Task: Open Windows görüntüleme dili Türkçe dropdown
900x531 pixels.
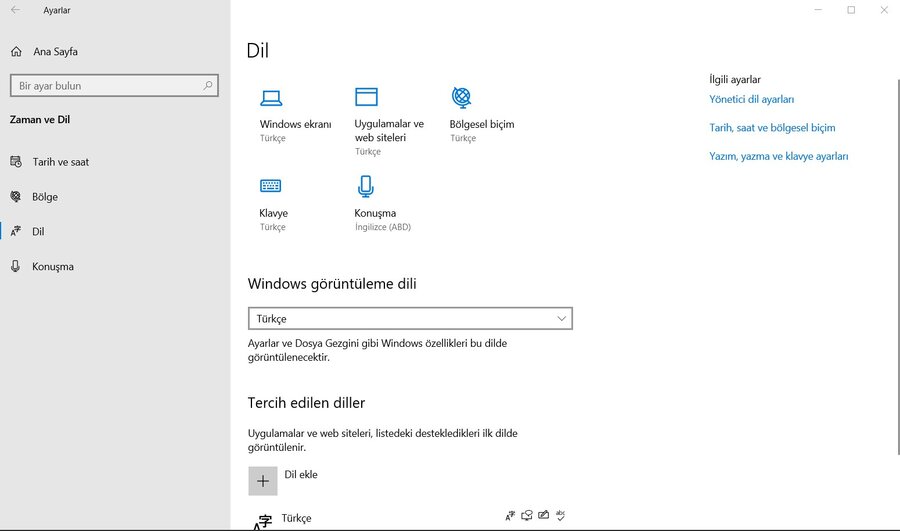Action: click(x=410, y=319)
